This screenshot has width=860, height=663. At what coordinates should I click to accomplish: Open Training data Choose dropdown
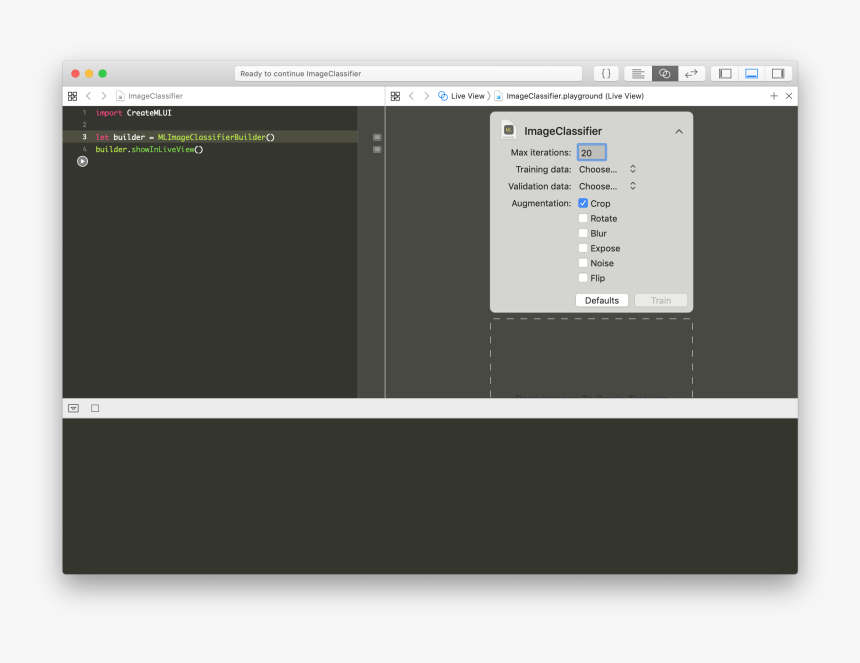click(x=607, y=169)
